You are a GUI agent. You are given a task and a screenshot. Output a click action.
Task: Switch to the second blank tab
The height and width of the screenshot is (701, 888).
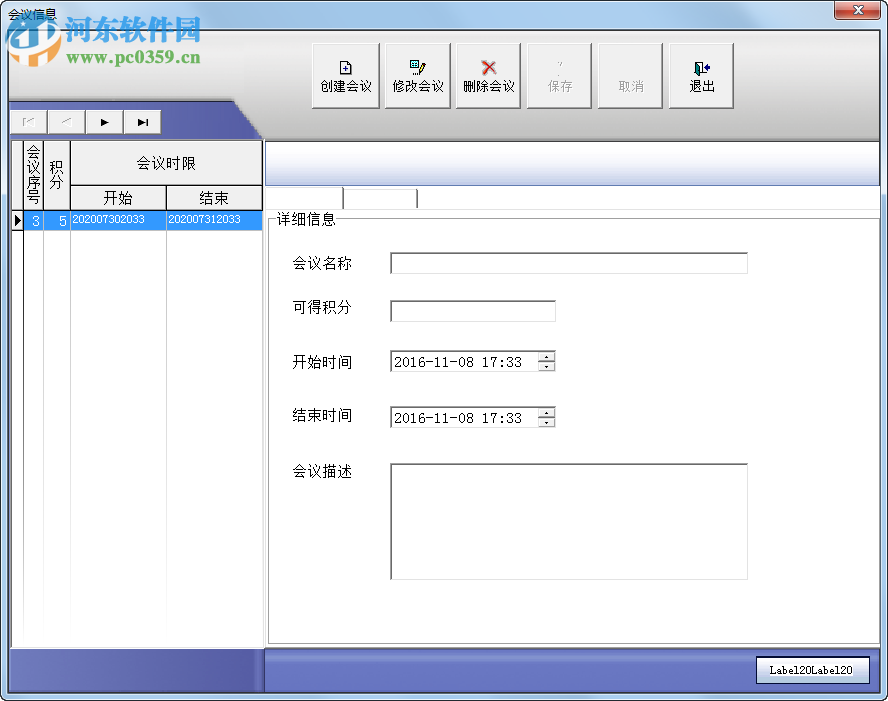pos(381,199)
